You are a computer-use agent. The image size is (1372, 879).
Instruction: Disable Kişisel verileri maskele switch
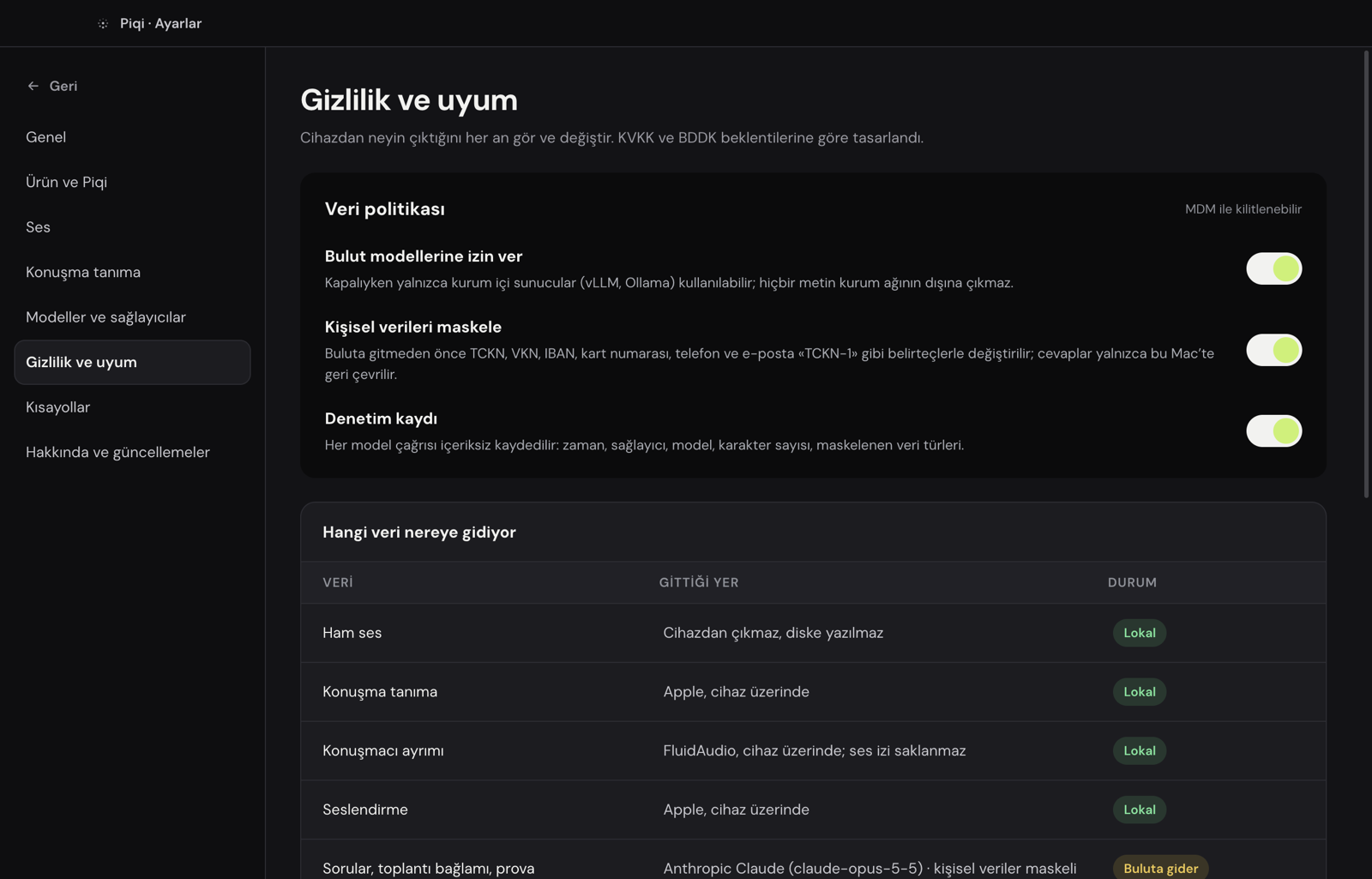[x=1273, y=350]
